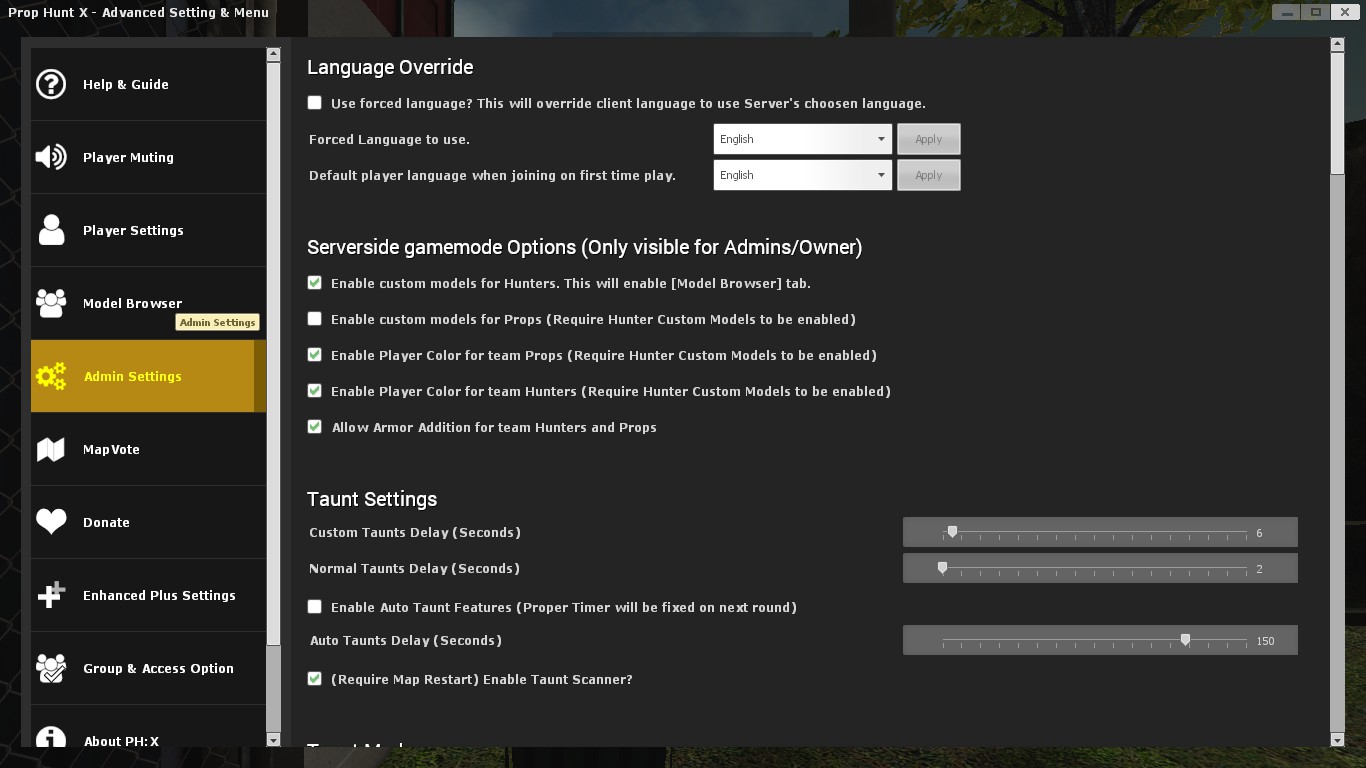
Task: Click the Donate heart icon
Action: [51, 522]
